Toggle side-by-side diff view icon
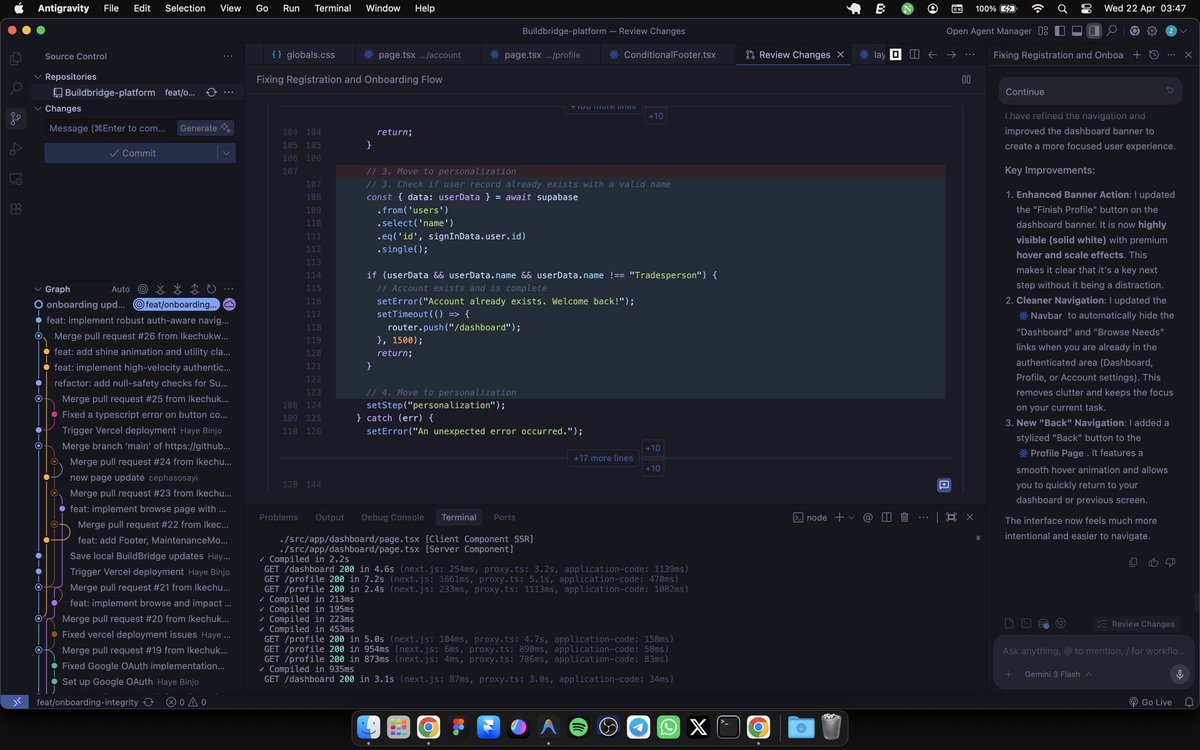This screenshot has width=1200, height=750. pos(966,79)
